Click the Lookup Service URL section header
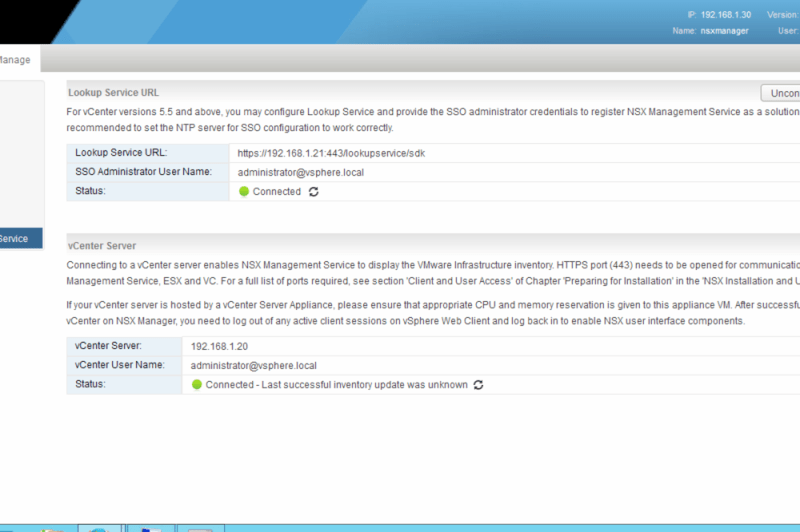This screenshot has width=800, height=532. (x=113, y=92)
